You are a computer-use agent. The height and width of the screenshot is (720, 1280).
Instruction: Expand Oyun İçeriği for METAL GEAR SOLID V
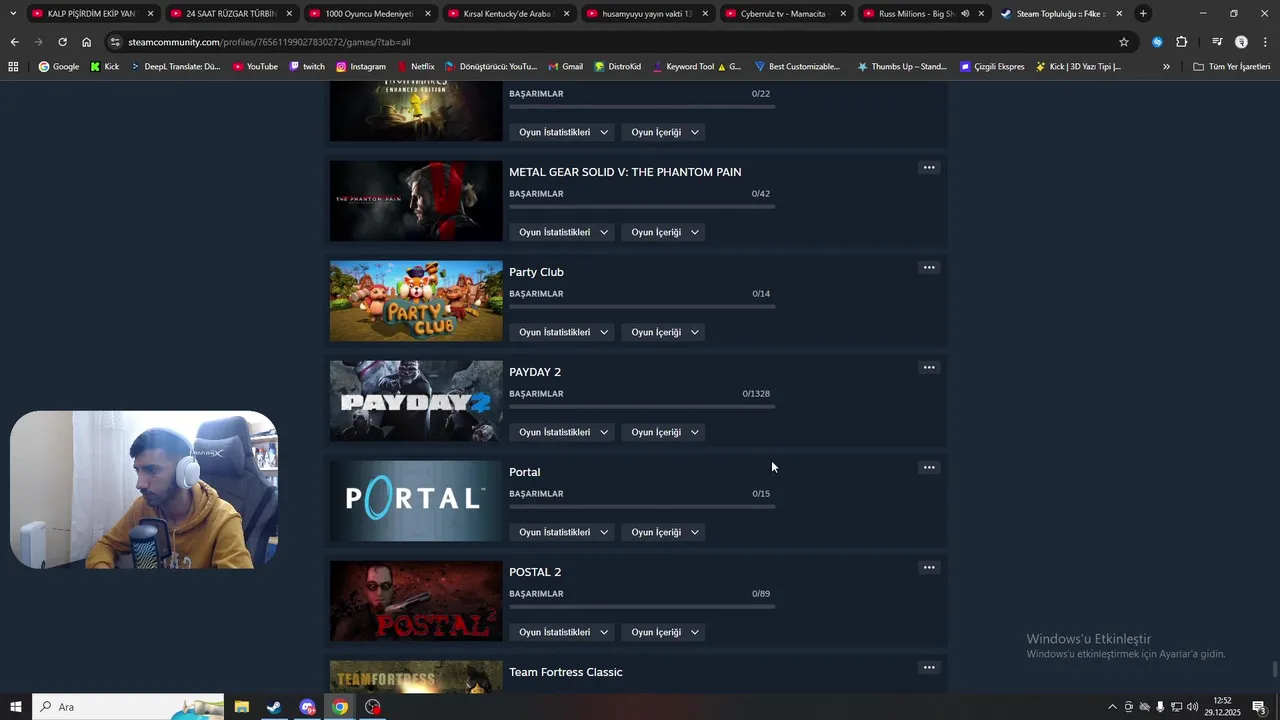click(664, 232)
